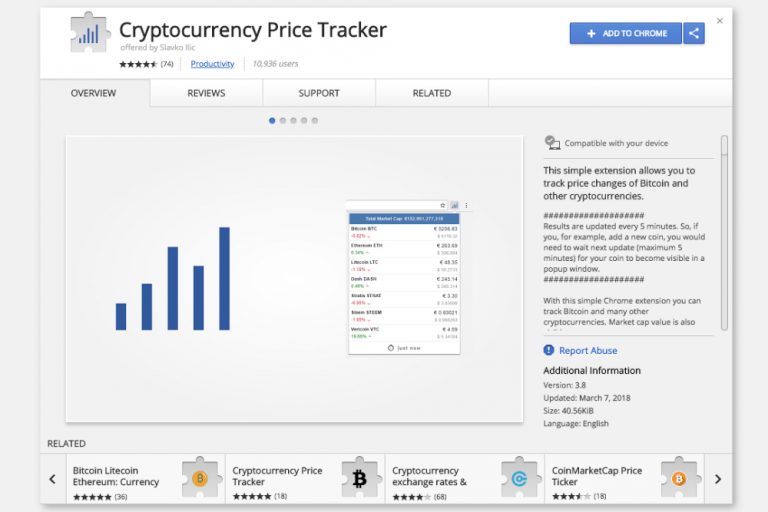Image resolution: width=768 pixels, height=512 pixels.
Task: Select the first screenshot carousel dot
Action: pyautogui.click(x=272, y=121)
